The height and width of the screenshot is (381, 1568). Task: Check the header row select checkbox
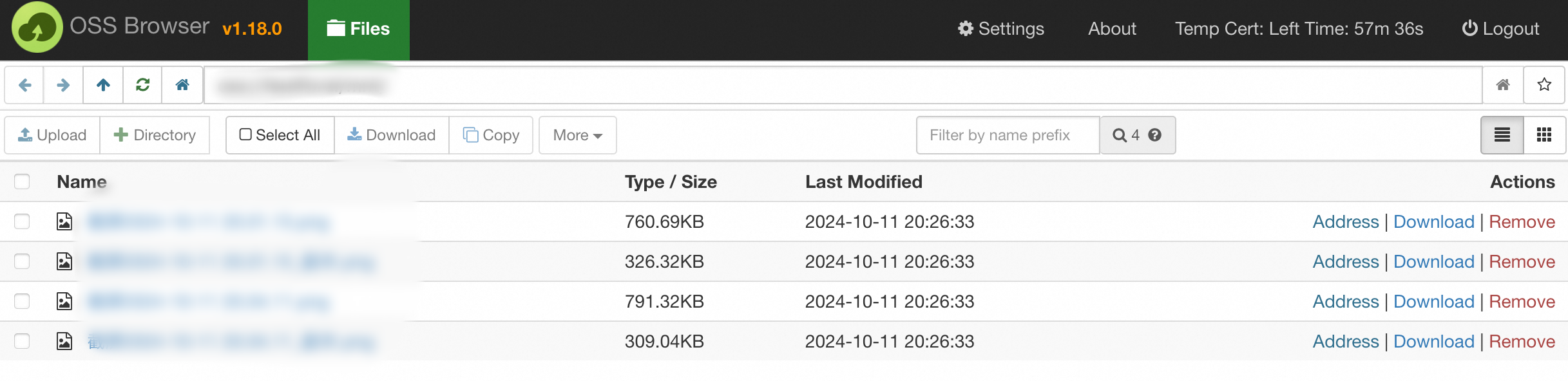[x=22, y=181]
